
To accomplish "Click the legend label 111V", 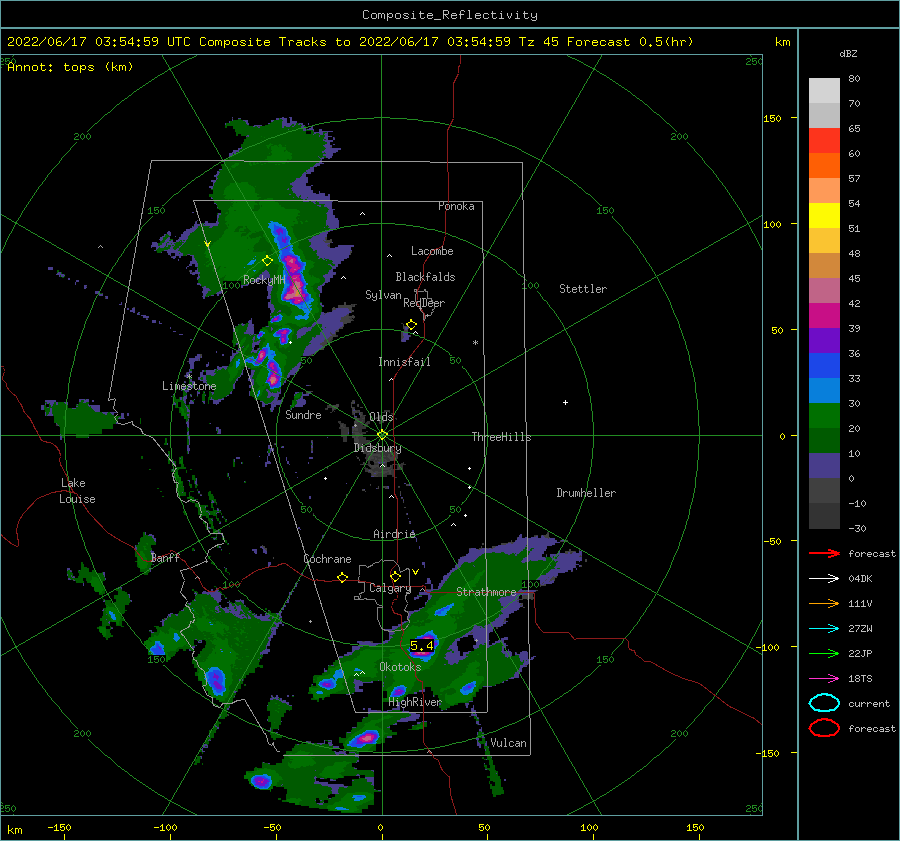I will [860, 603].
